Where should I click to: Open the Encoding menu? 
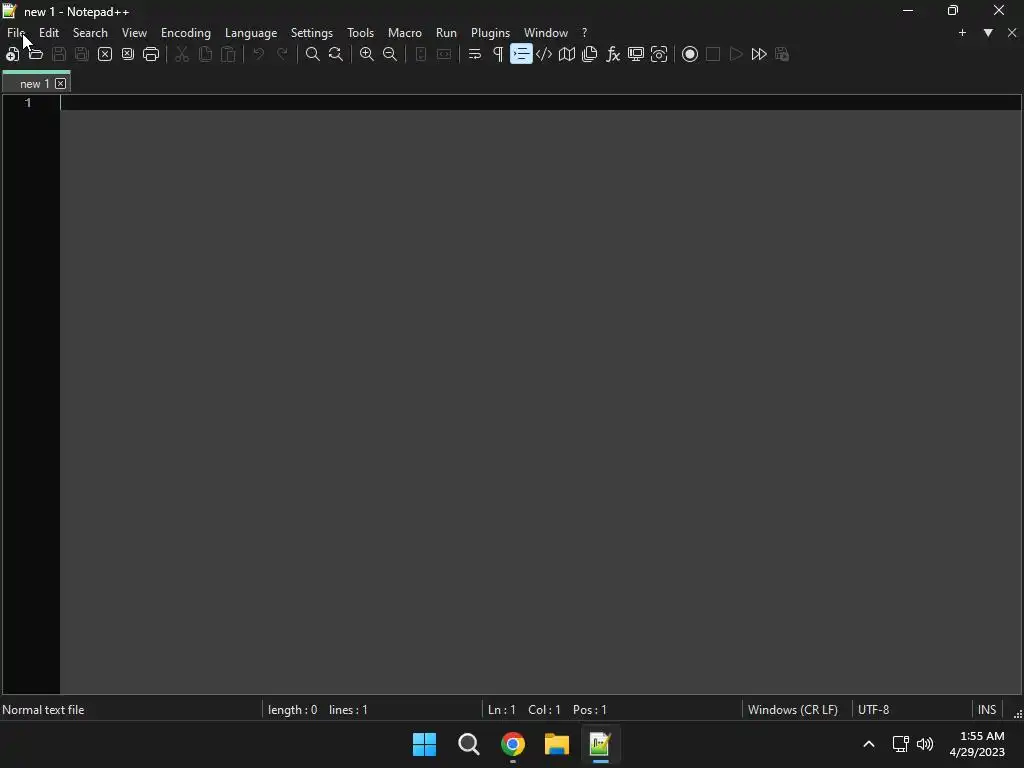pyautogui.click(x=186, y=33)
